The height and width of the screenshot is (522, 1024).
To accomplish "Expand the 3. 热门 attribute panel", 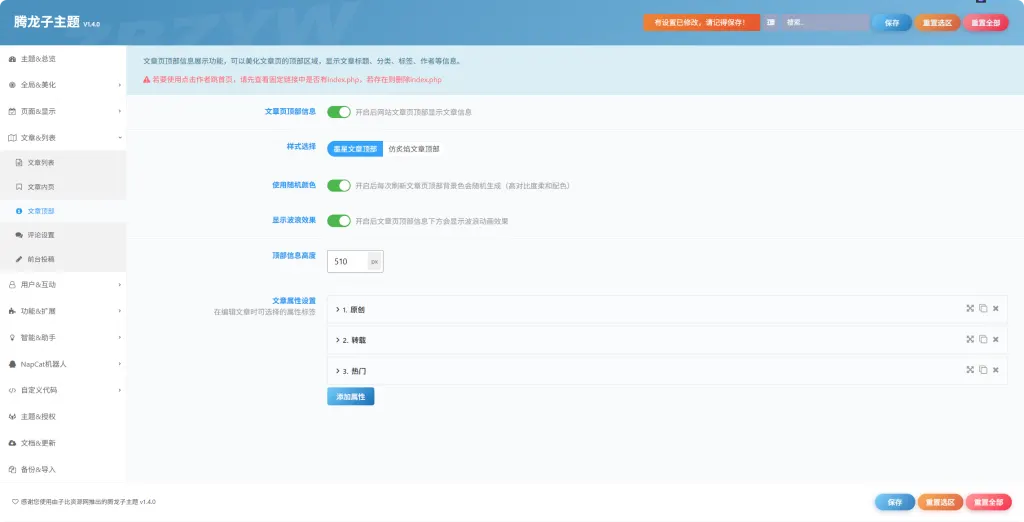I will click(x=667, y=370).
